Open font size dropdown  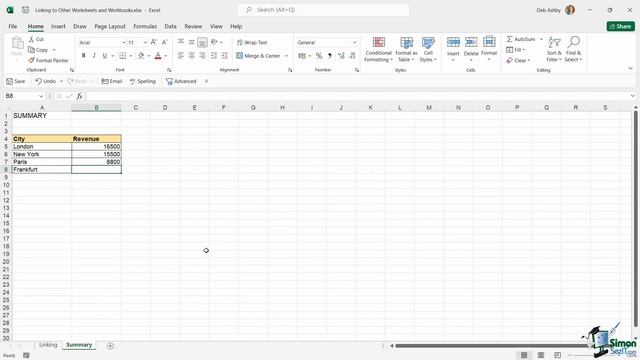point(145,42)
